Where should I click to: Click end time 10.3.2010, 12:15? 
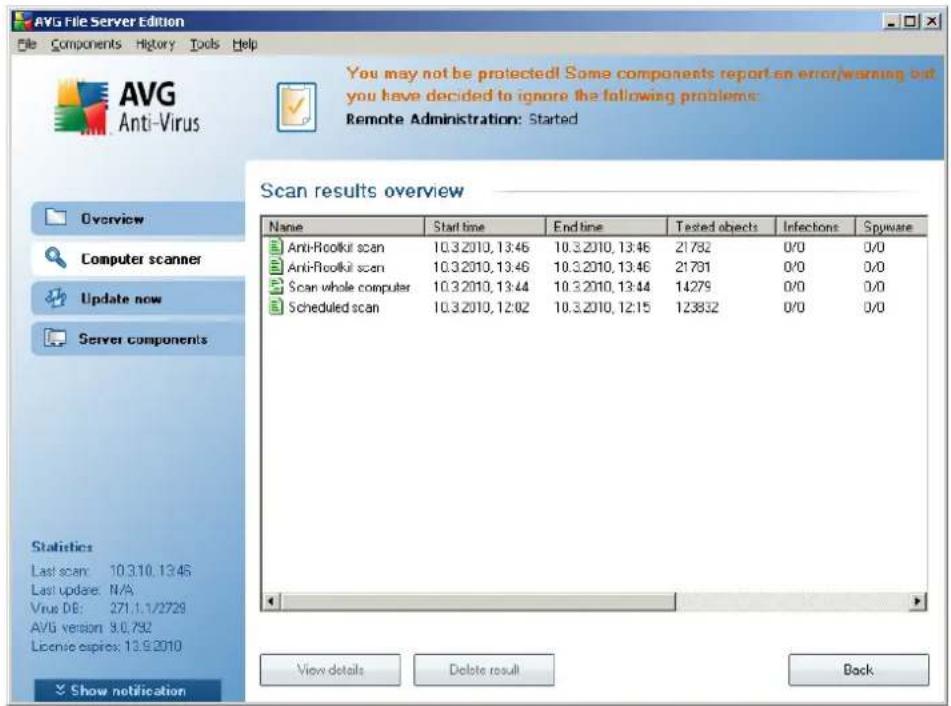coord(602,307)
